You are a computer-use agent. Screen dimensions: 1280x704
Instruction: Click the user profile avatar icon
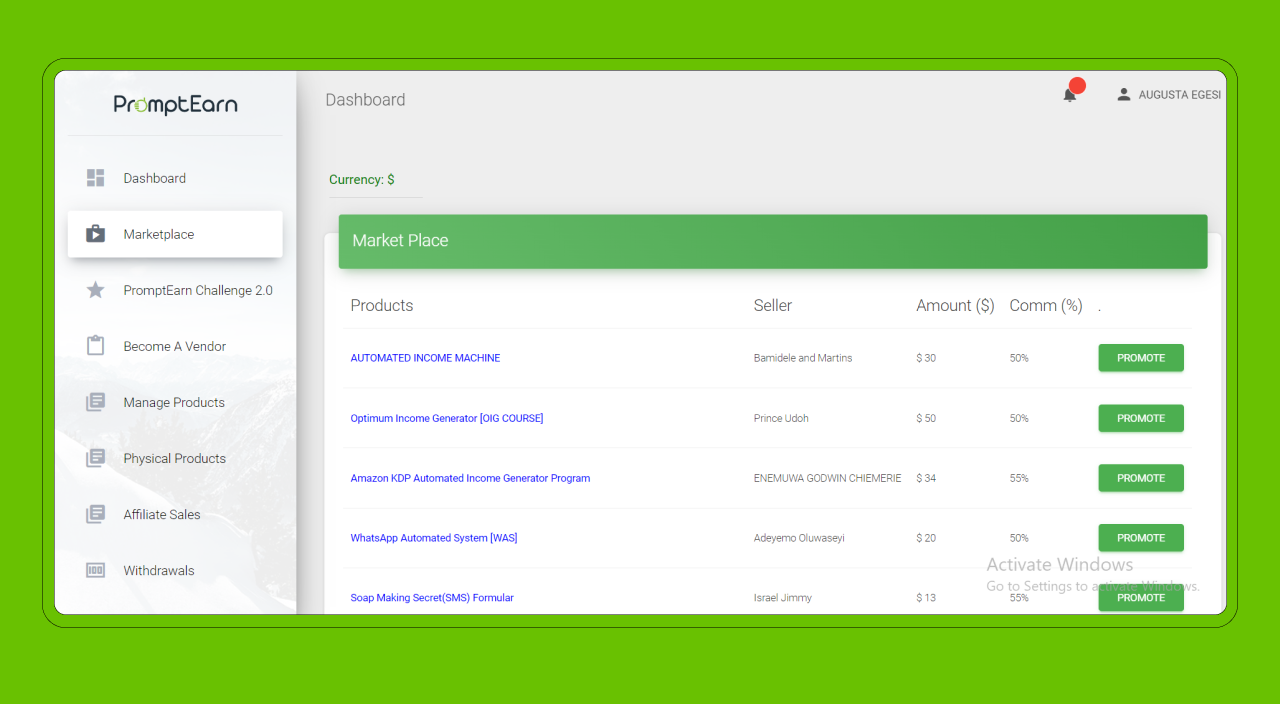[x=1124, y=94]
